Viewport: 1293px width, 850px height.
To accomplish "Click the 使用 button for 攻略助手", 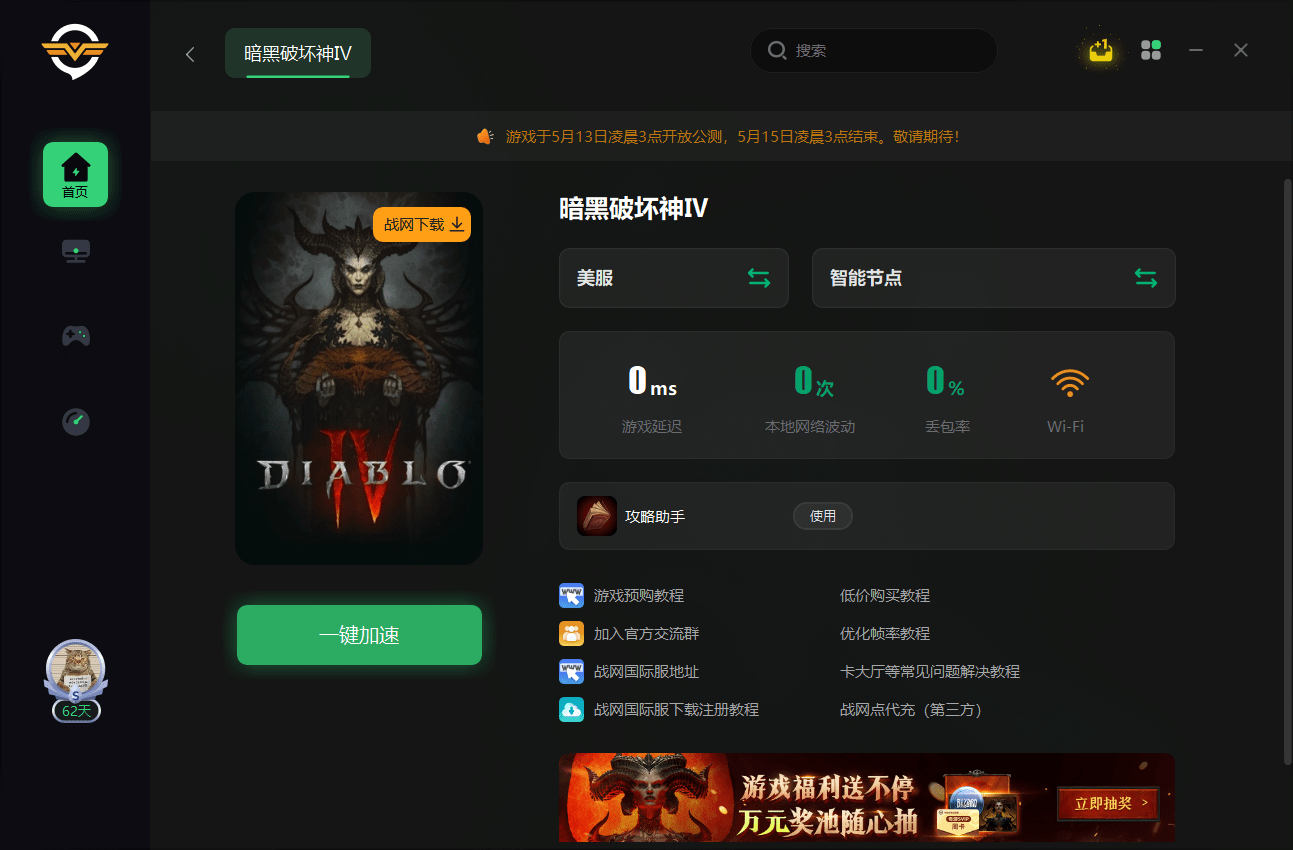I will pyautogui.click(x=823, y=516).
